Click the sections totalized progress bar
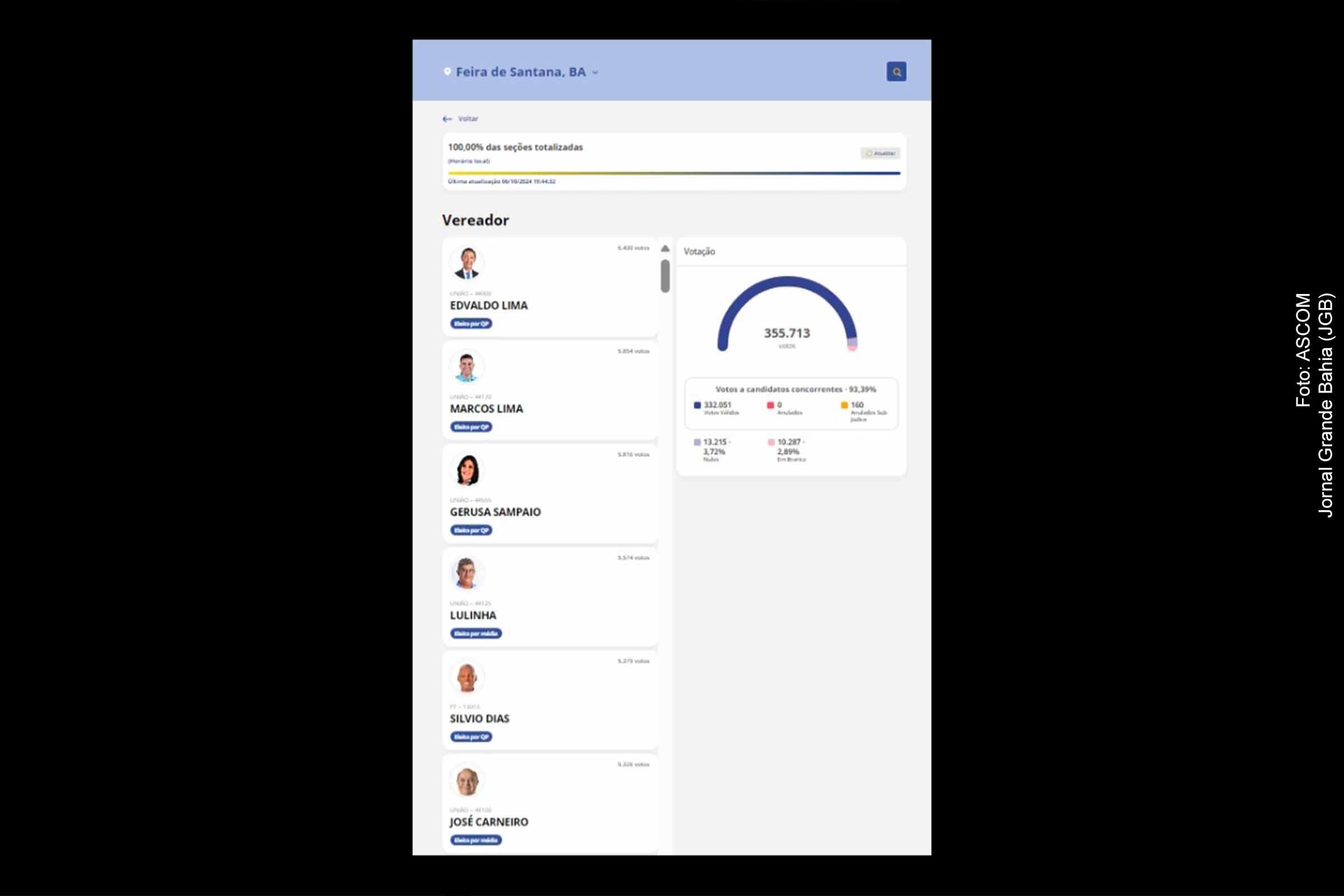The height and width of the screenshot is (896, 1344). (674, 173)
